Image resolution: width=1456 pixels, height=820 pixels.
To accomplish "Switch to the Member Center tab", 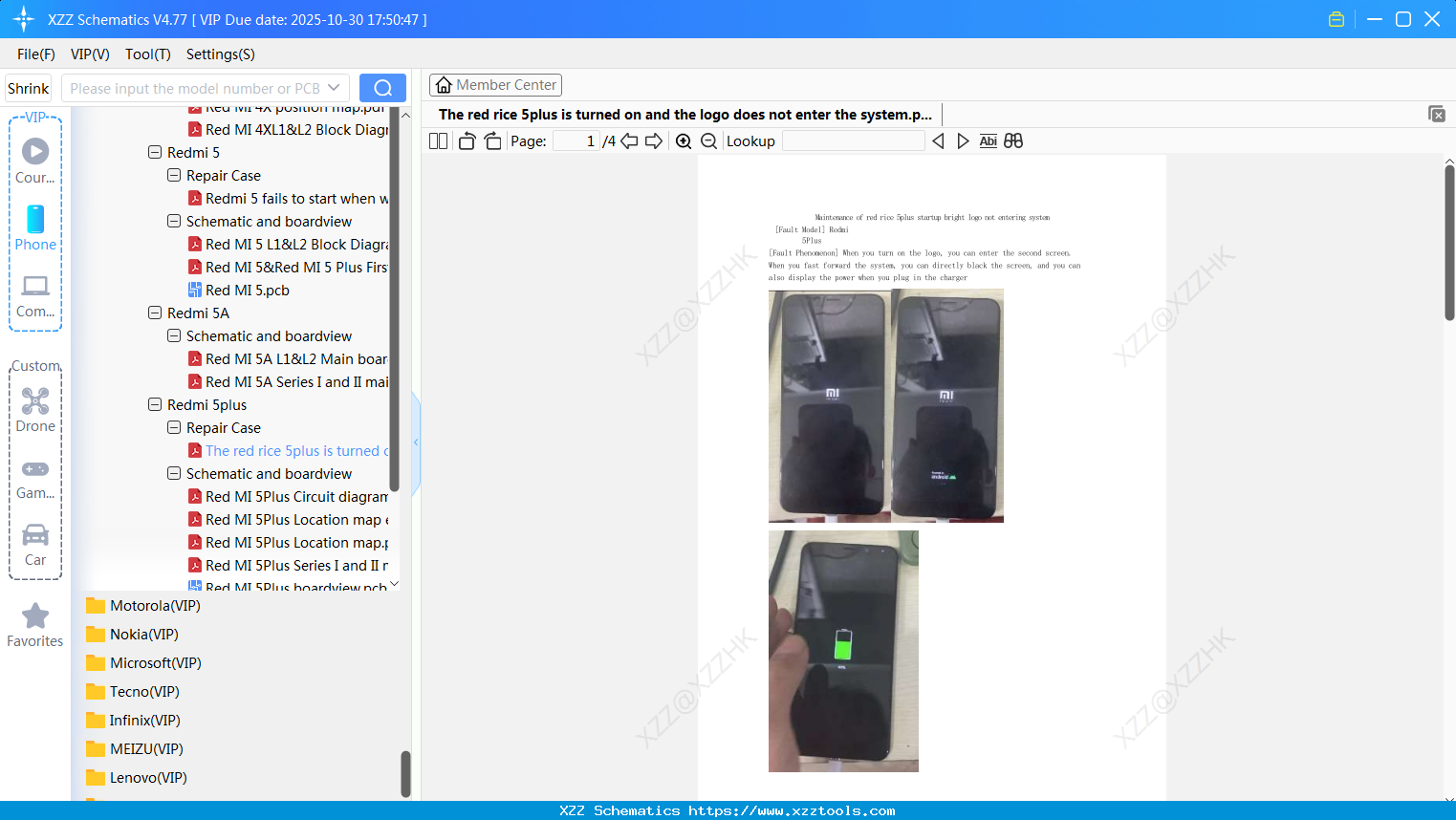I will pyautogui.click(x=495, y=84).
